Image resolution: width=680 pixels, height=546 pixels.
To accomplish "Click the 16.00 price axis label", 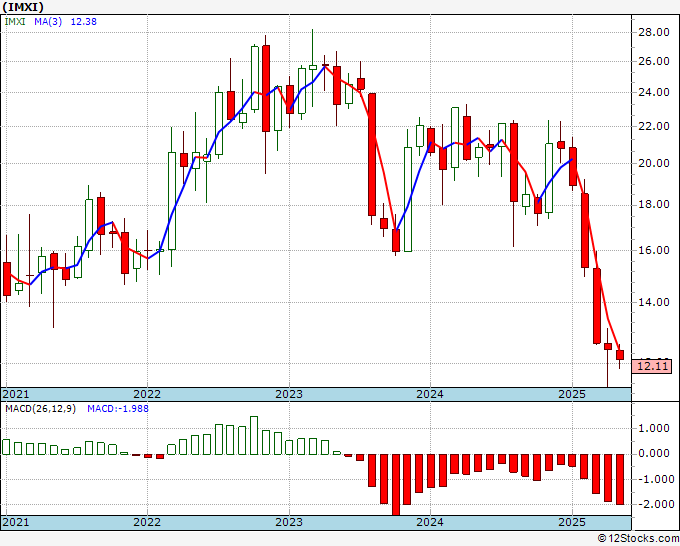I will 654,250.
